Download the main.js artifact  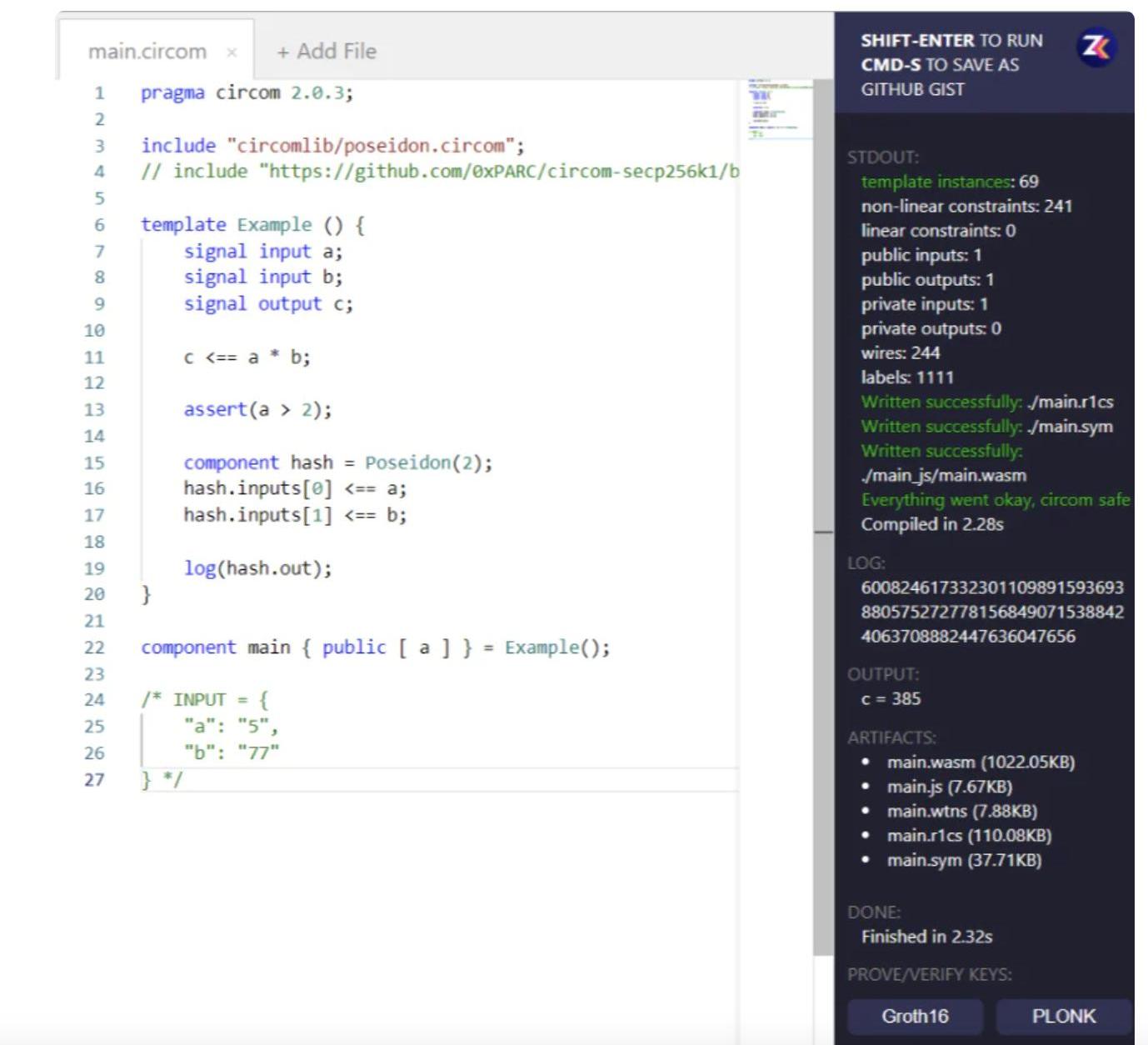click(x=949, y=787)
